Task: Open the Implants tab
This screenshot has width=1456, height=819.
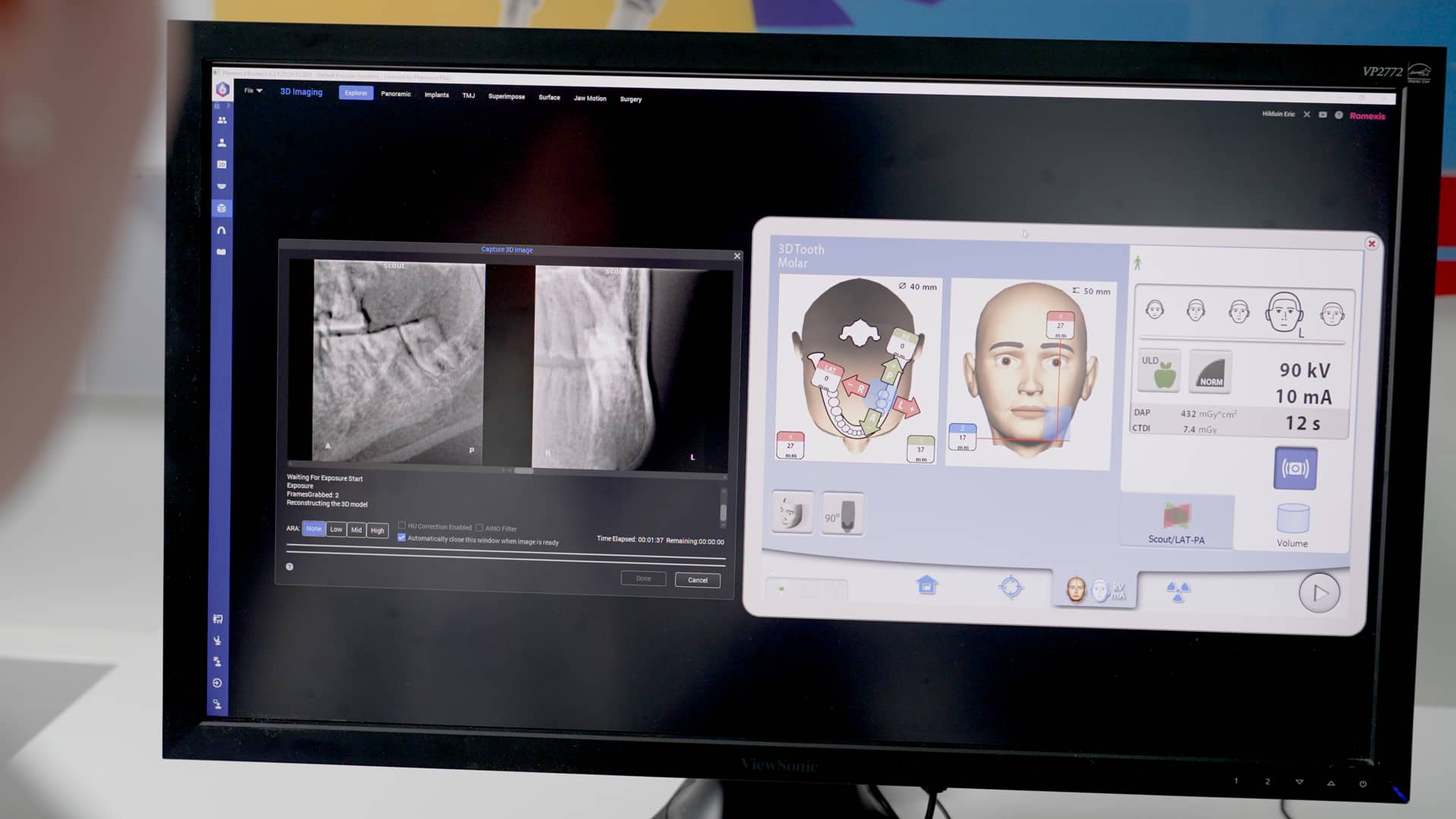Action: 436,95
